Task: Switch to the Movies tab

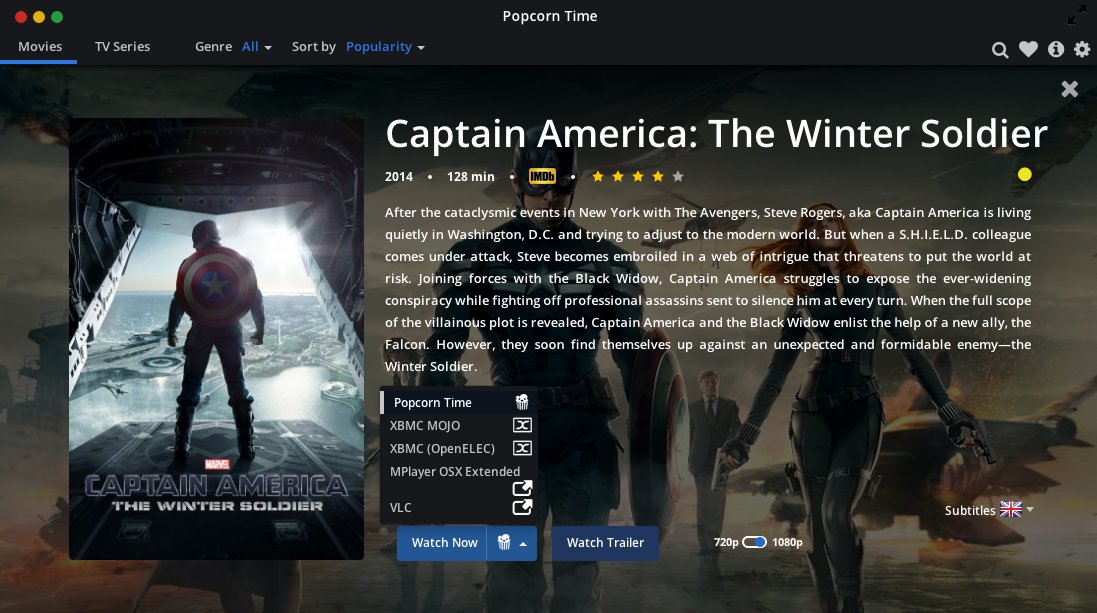Action: tap(40, 46)
